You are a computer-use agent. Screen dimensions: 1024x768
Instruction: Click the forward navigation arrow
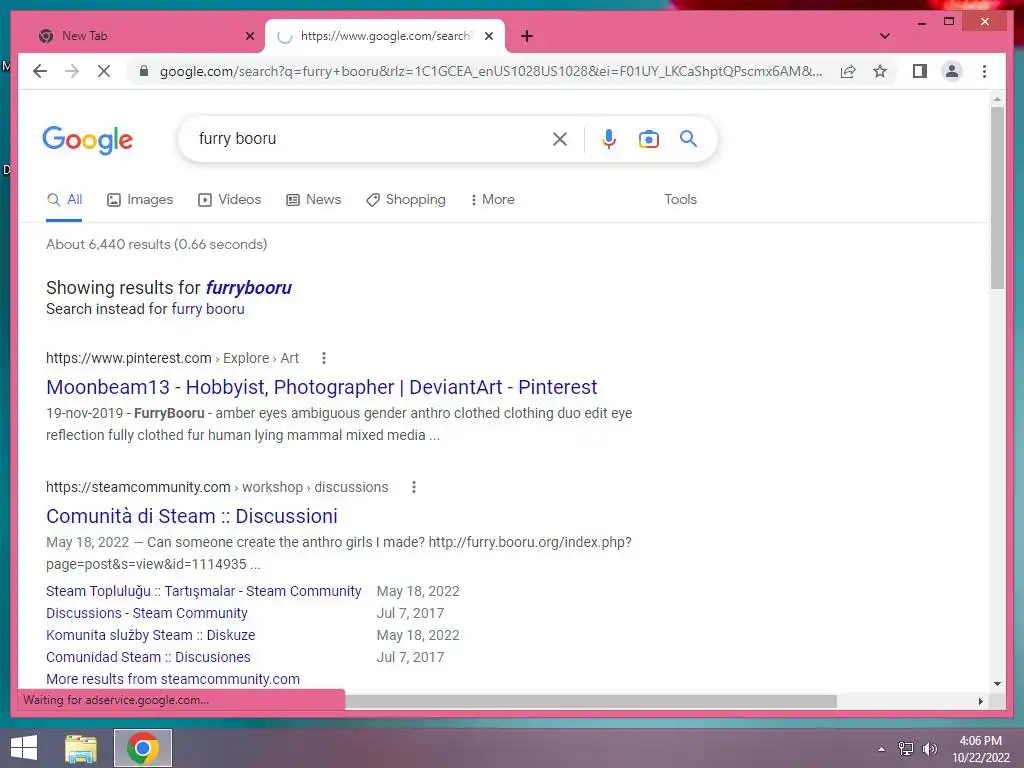coord(72,71)
